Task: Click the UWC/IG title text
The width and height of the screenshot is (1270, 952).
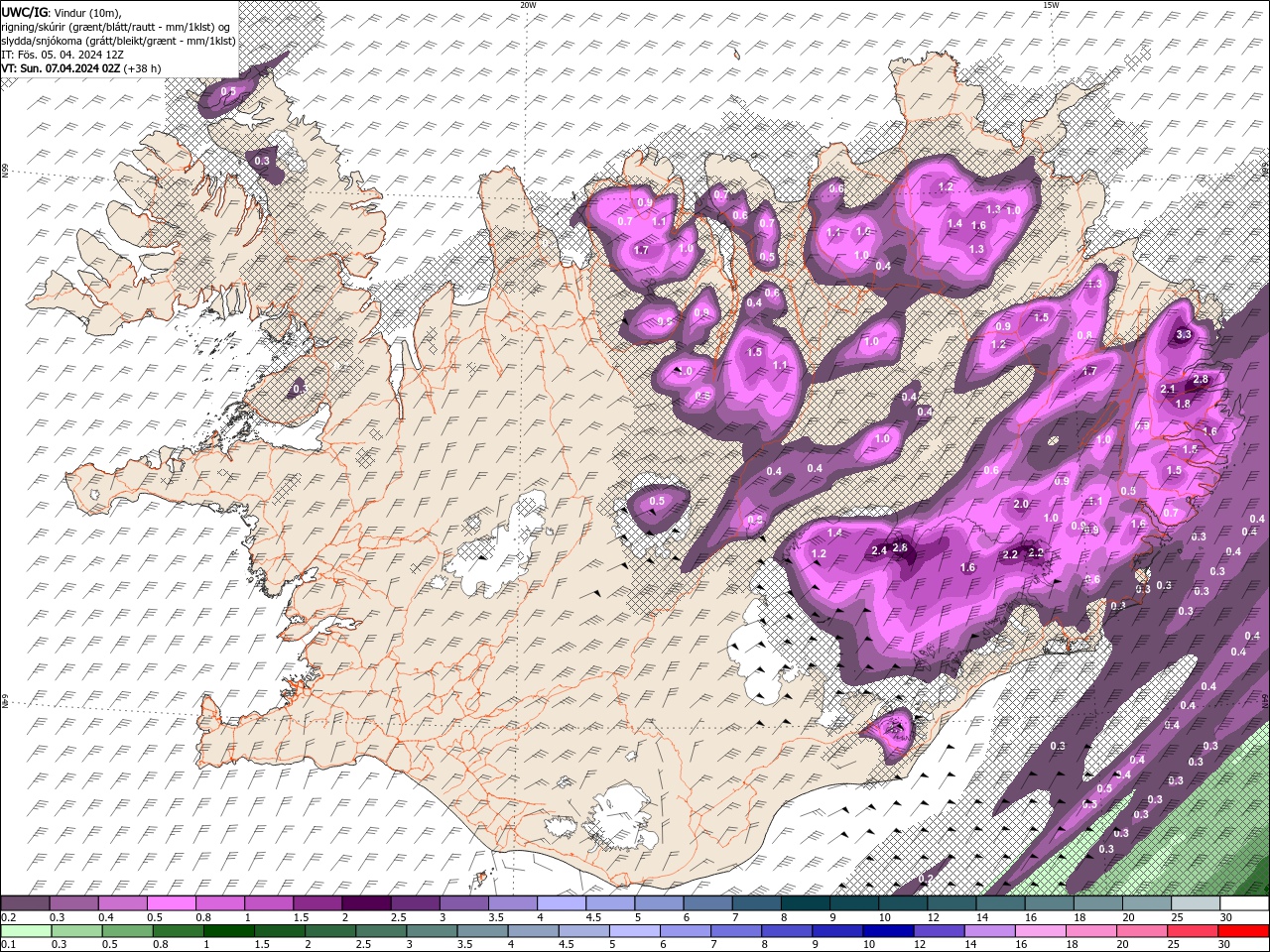Action: (x=25, y=11)
